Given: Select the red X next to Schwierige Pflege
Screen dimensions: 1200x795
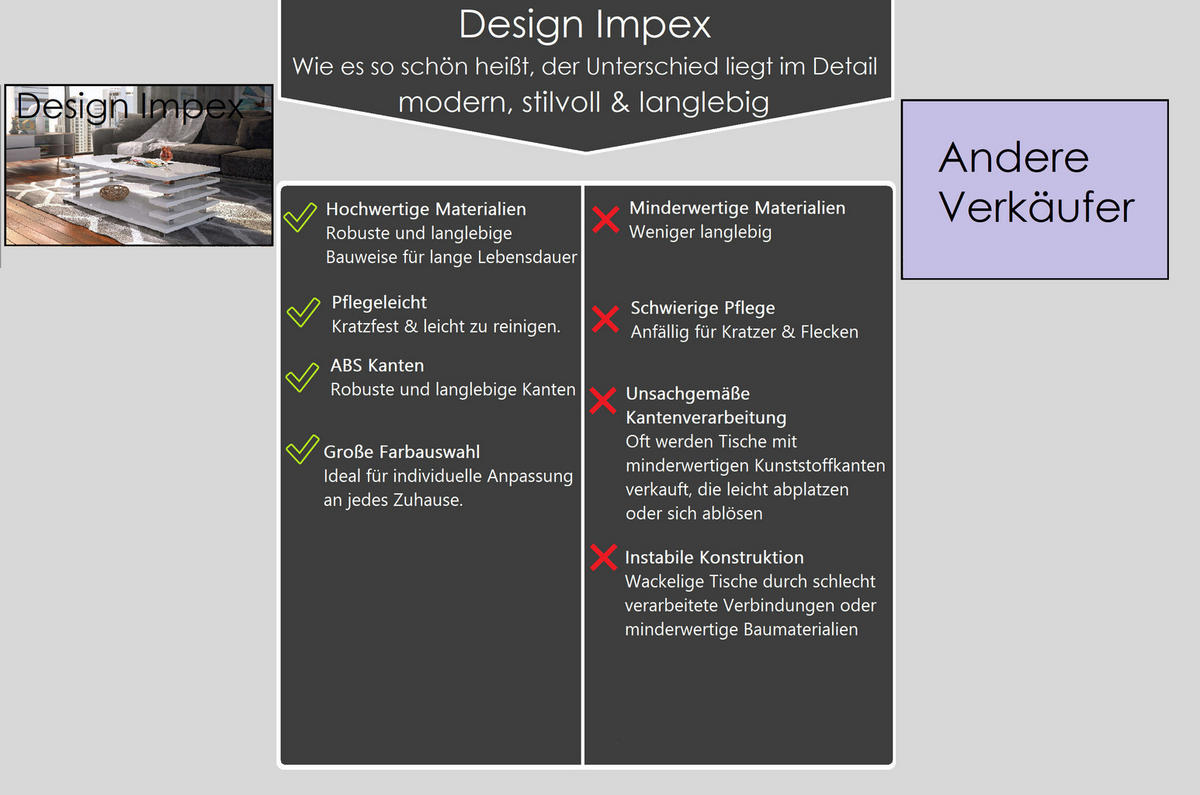Looking at the screenshot, I should point(605,319).
